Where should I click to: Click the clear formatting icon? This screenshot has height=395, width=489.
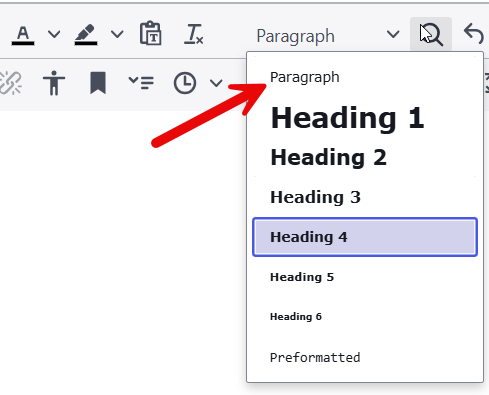coord(194,34)
